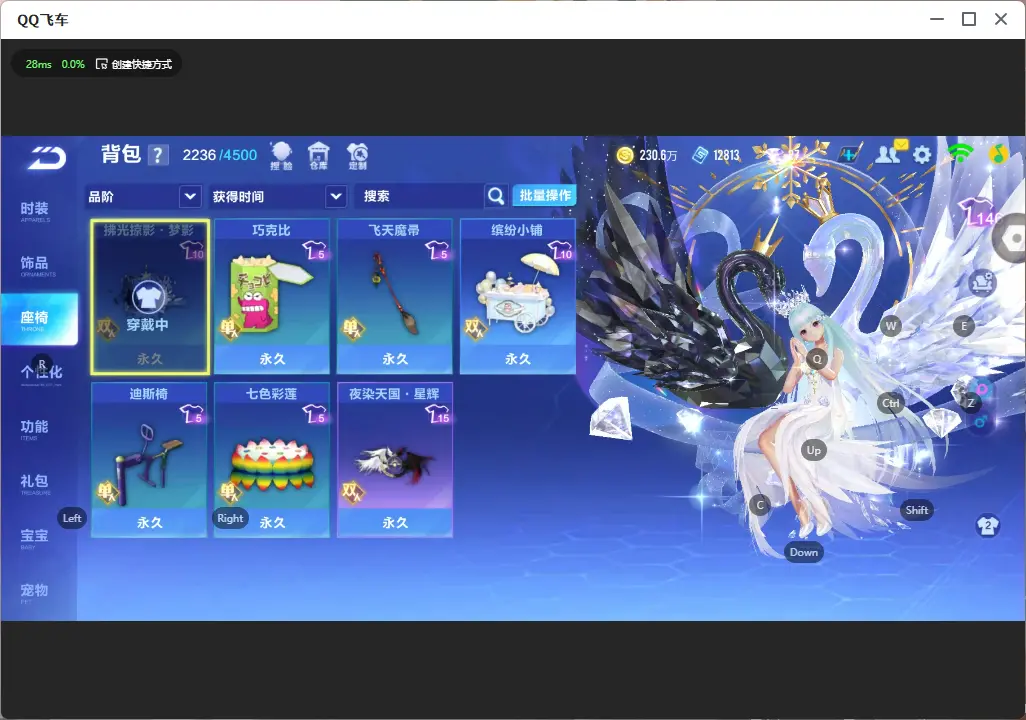Viewport: 1026px width, 720px height.
Task: Click the 批量操作 batch operation button
Action: click(544, 196)
